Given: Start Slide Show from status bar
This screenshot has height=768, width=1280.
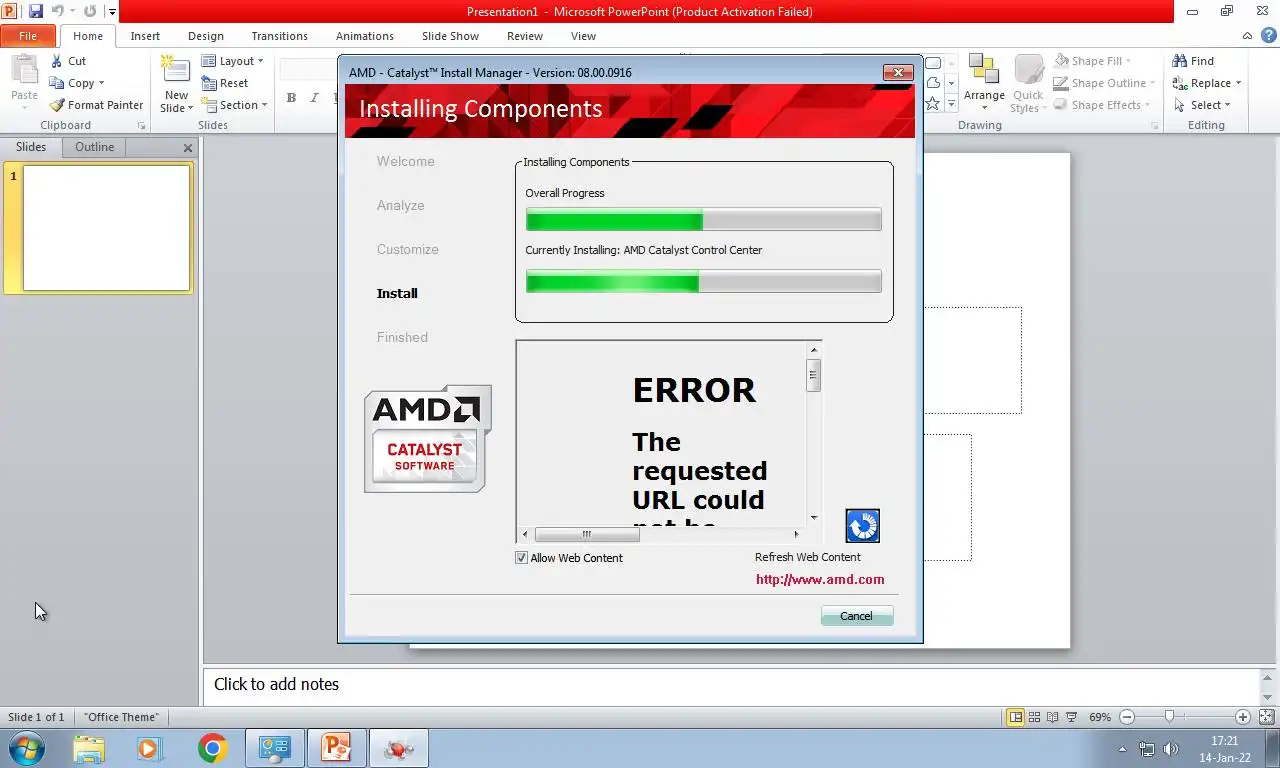Looking at the screenshot, I should 1072,717.
